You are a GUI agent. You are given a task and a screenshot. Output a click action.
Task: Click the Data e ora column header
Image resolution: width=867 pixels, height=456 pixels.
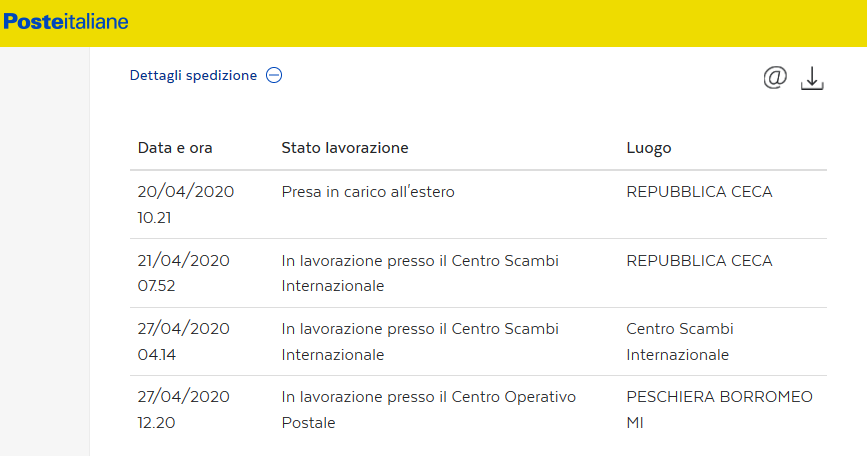(175, 148)
